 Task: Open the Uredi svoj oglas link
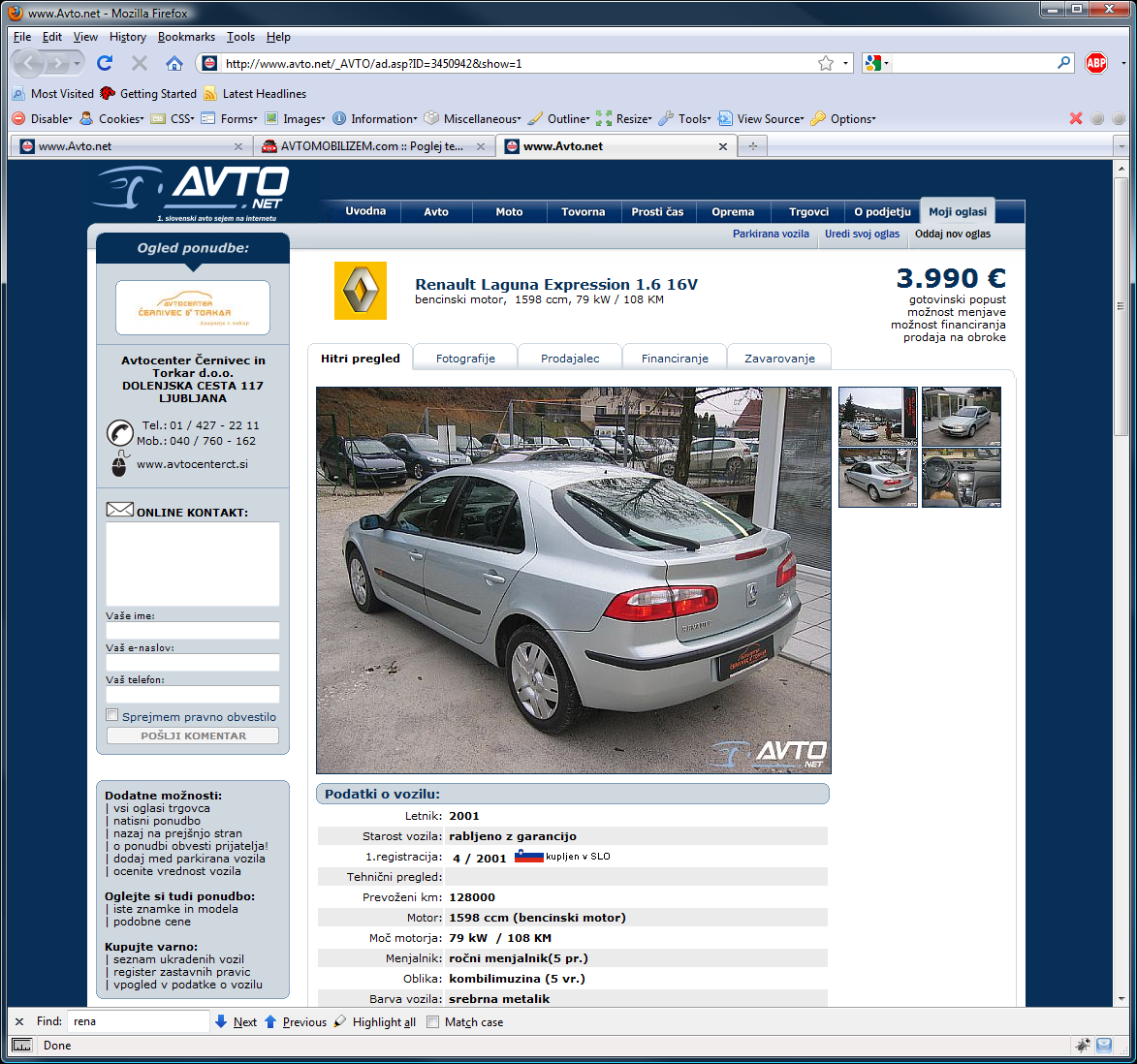pos(862,235)
